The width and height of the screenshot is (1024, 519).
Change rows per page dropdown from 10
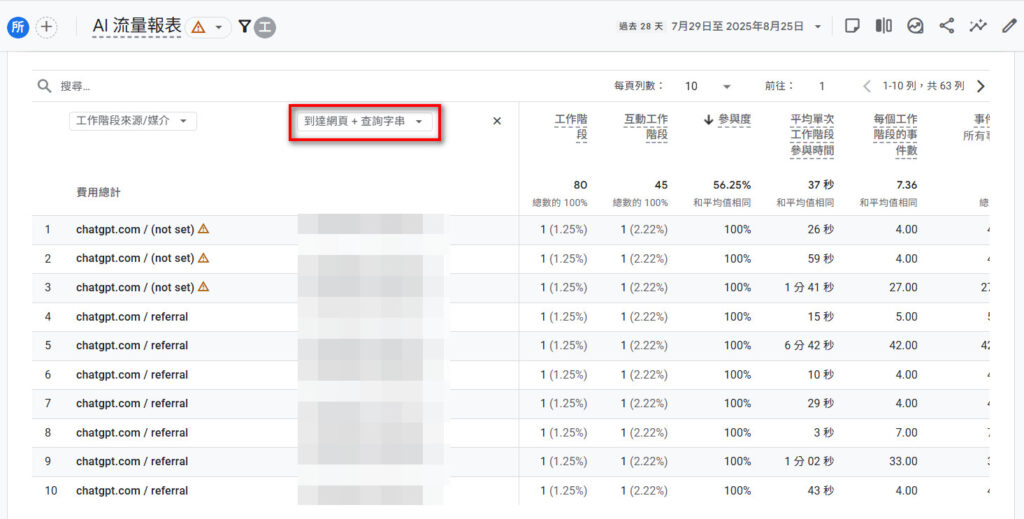pyautogui.click(x=707, y=86)
